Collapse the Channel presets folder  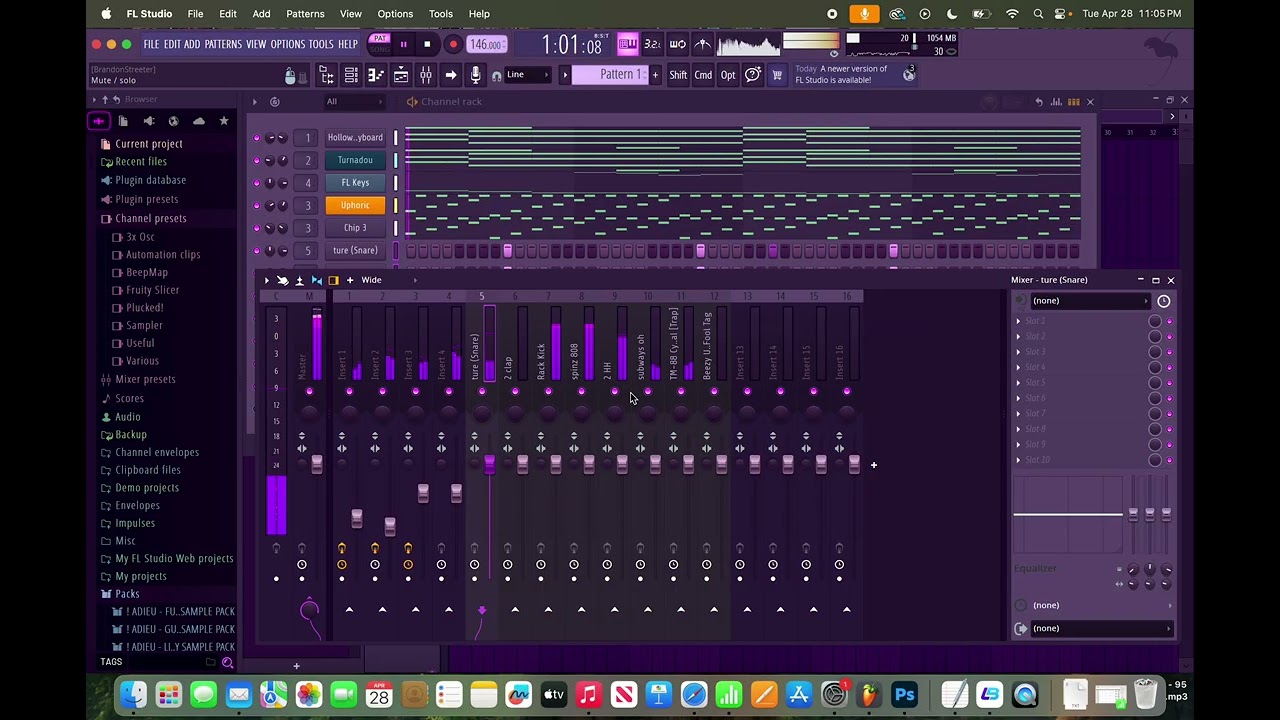150,218
